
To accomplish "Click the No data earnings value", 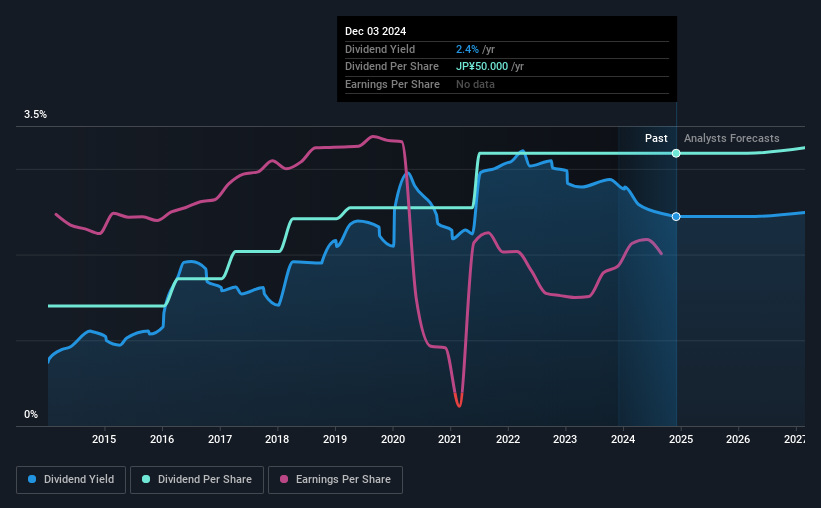I will pyautogui.click(x=475, y=84).
